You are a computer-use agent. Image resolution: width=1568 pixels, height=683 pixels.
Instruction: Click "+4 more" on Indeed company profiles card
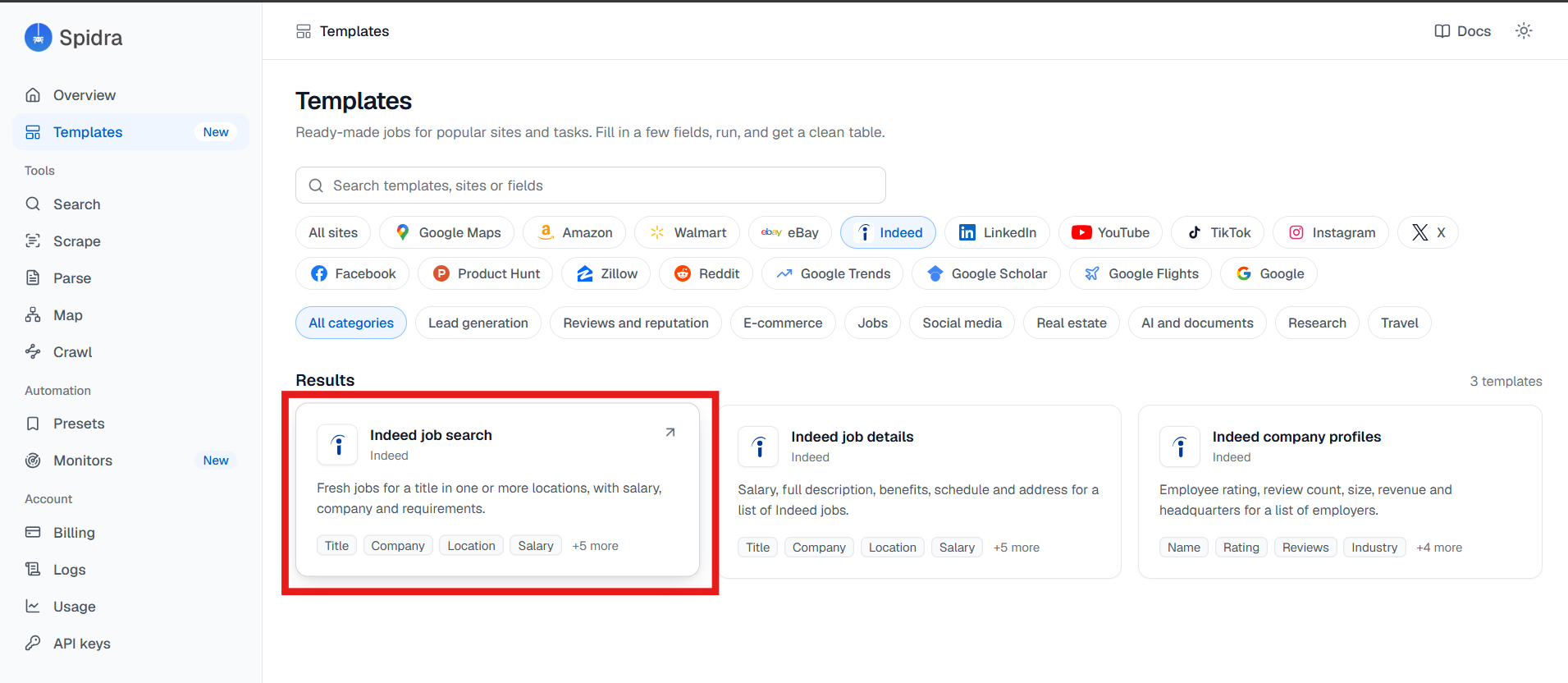(x=1439, y=548)
